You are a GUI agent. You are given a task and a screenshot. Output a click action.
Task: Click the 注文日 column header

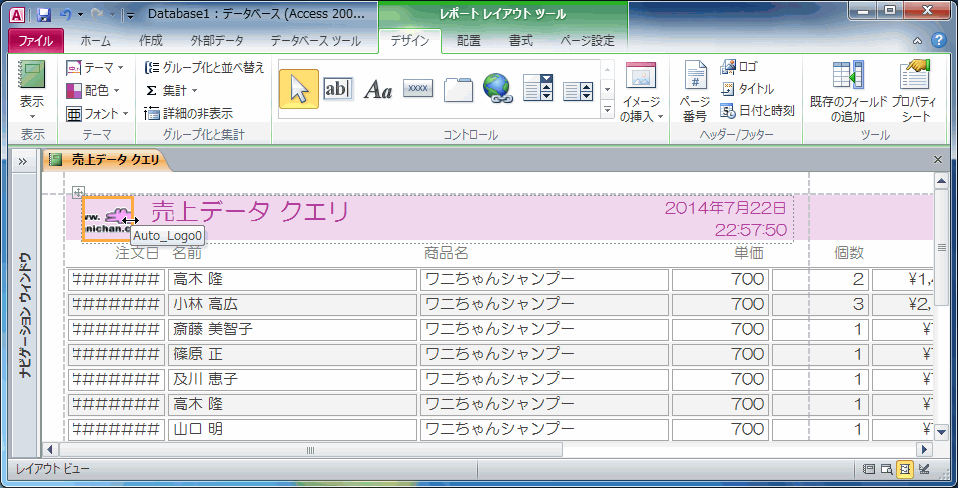[x=137, y=252]
